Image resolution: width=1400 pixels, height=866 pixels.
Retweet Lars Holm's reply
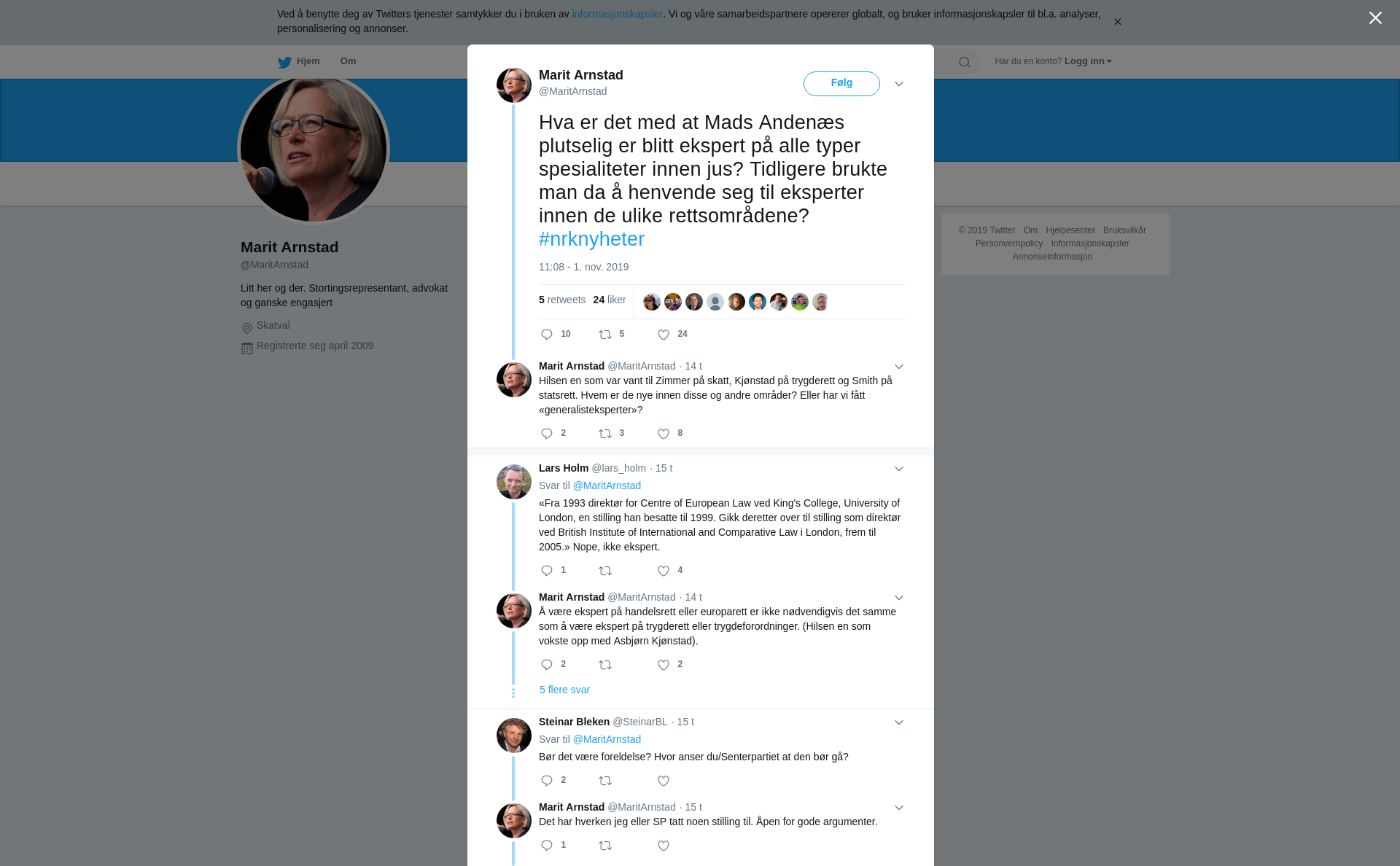[605, 571]
